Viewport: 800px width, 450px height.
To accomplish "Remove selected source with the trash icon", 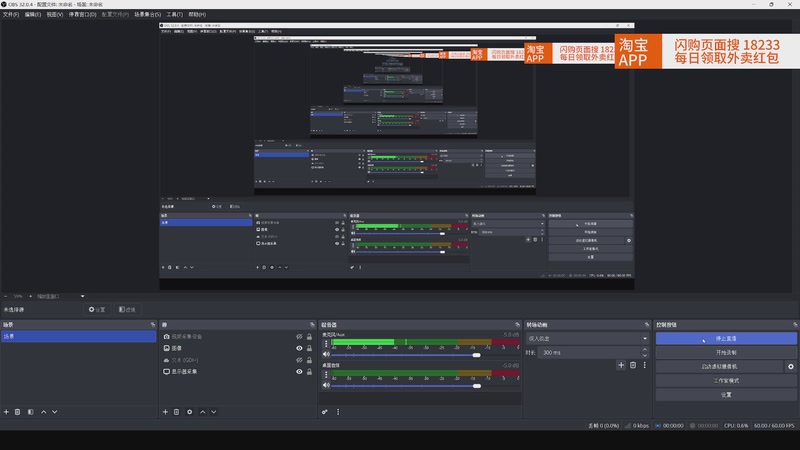I will [x=177, y=412].
